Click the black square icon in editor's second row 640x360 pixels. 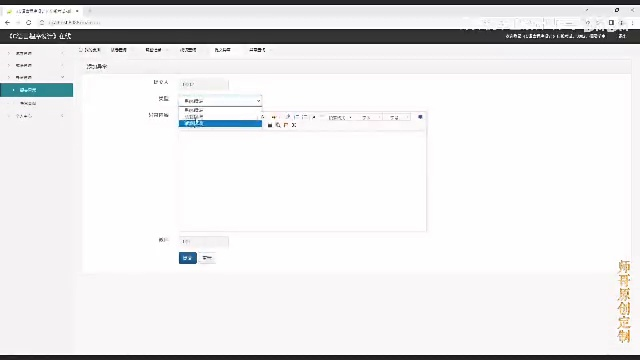(x=270, y=125)
